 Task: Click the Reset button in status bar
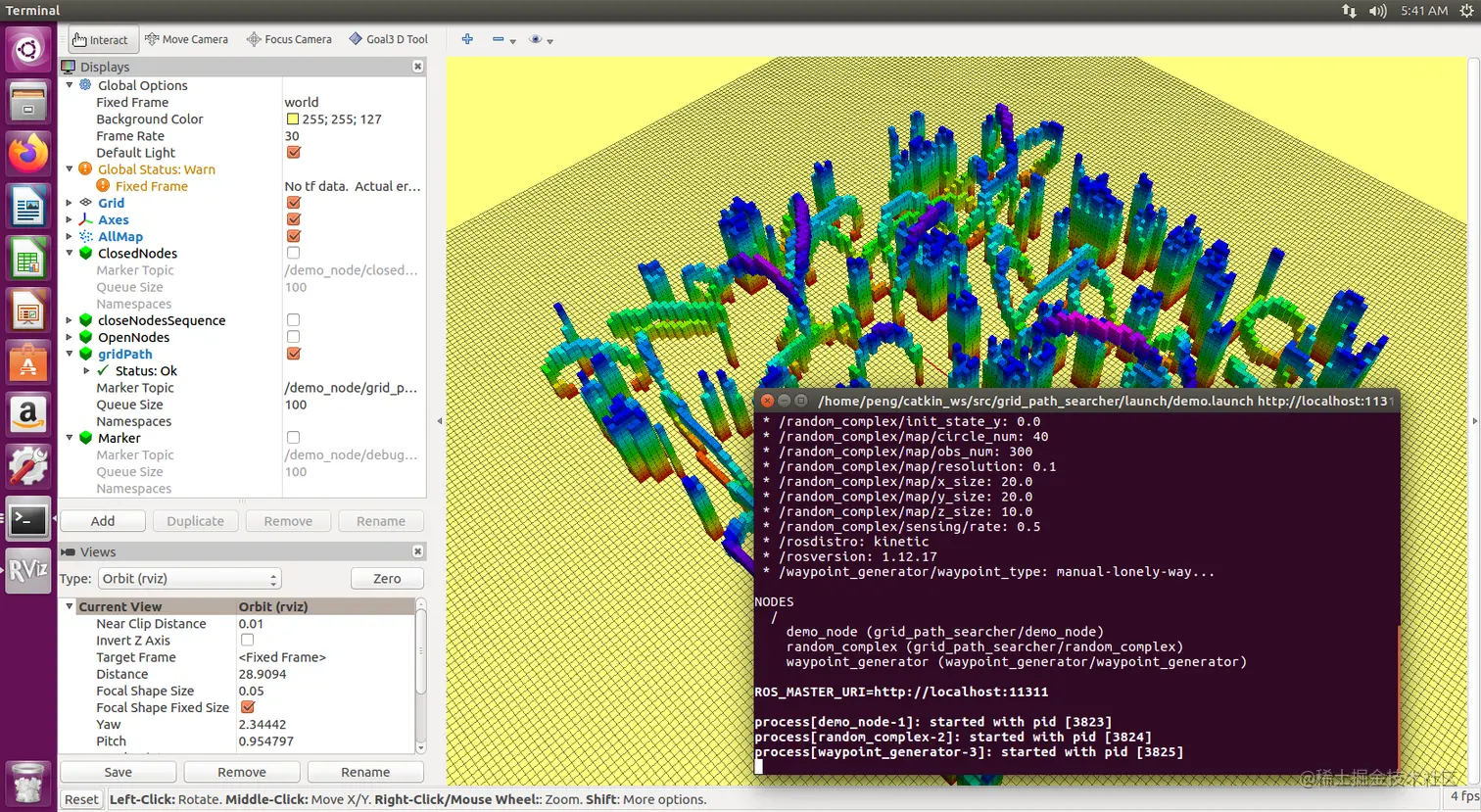[x=81, y=799]
